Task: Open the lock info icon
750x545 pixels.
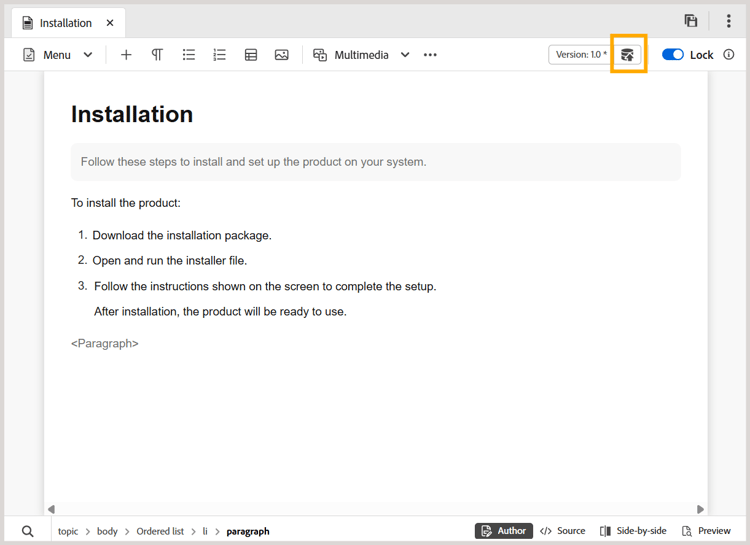Action: [x=728, y=55]
